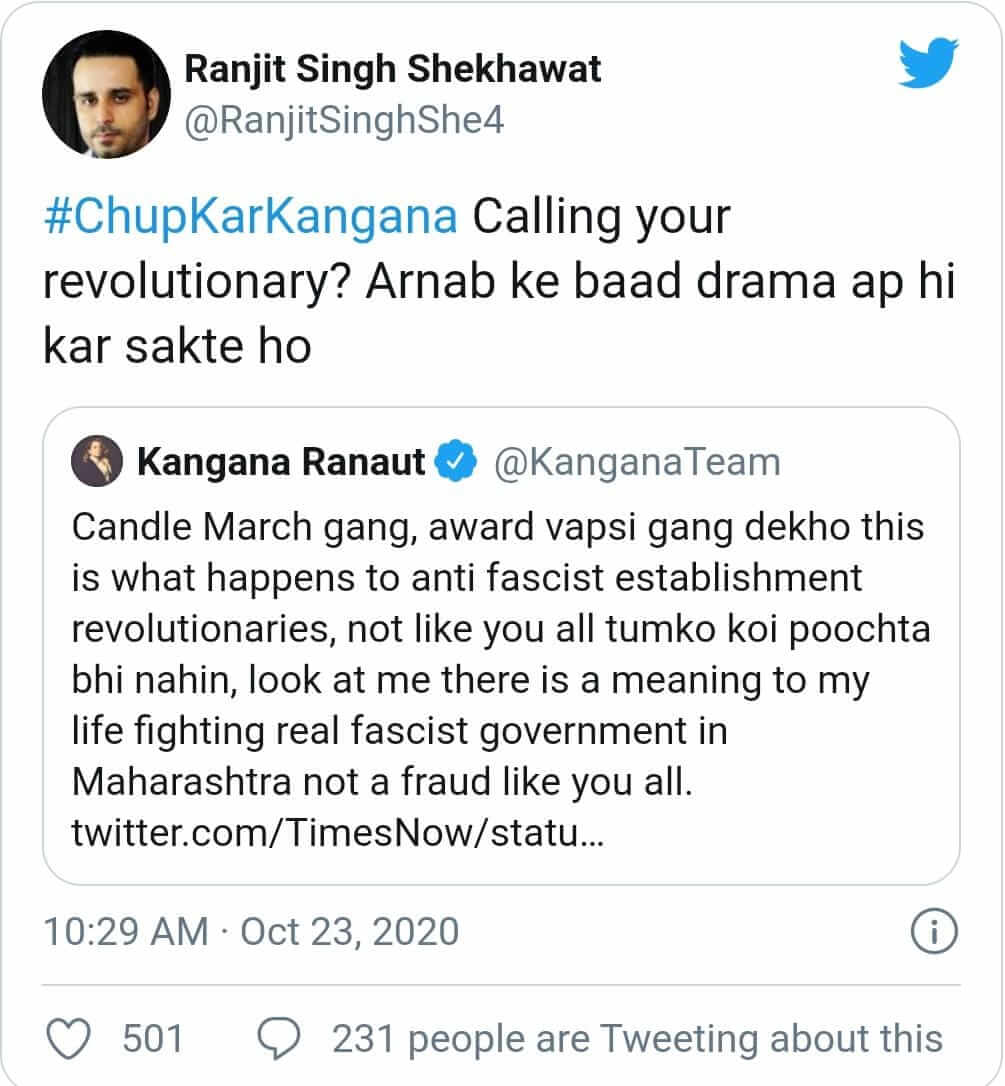Open the #ChupKarKangana hashtag
This screenshot has height=1086, width=1005.
pyautogui.click(x=250, y=218)
